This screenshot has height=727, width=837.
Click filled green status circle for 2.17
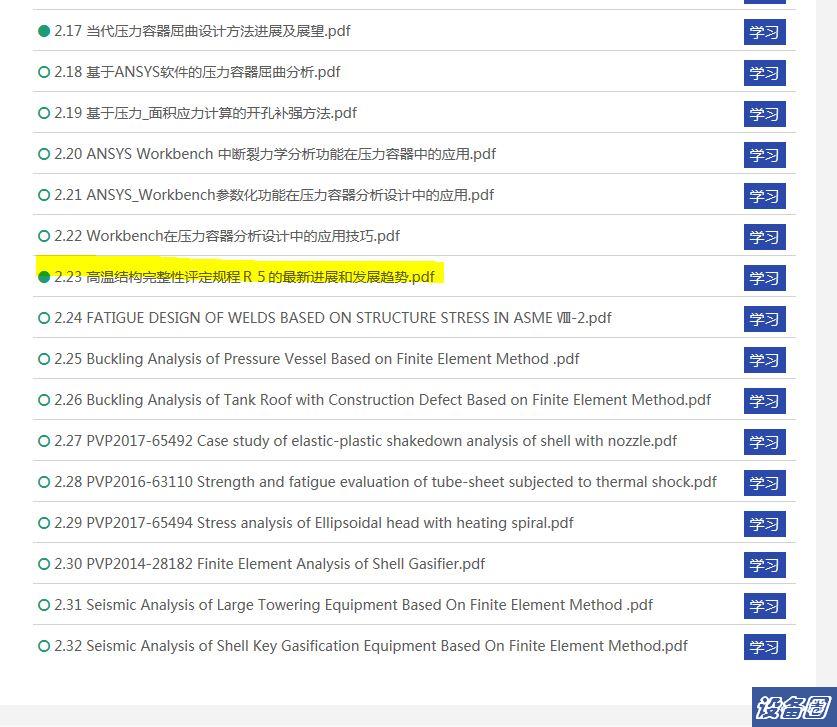pos(44,31)
